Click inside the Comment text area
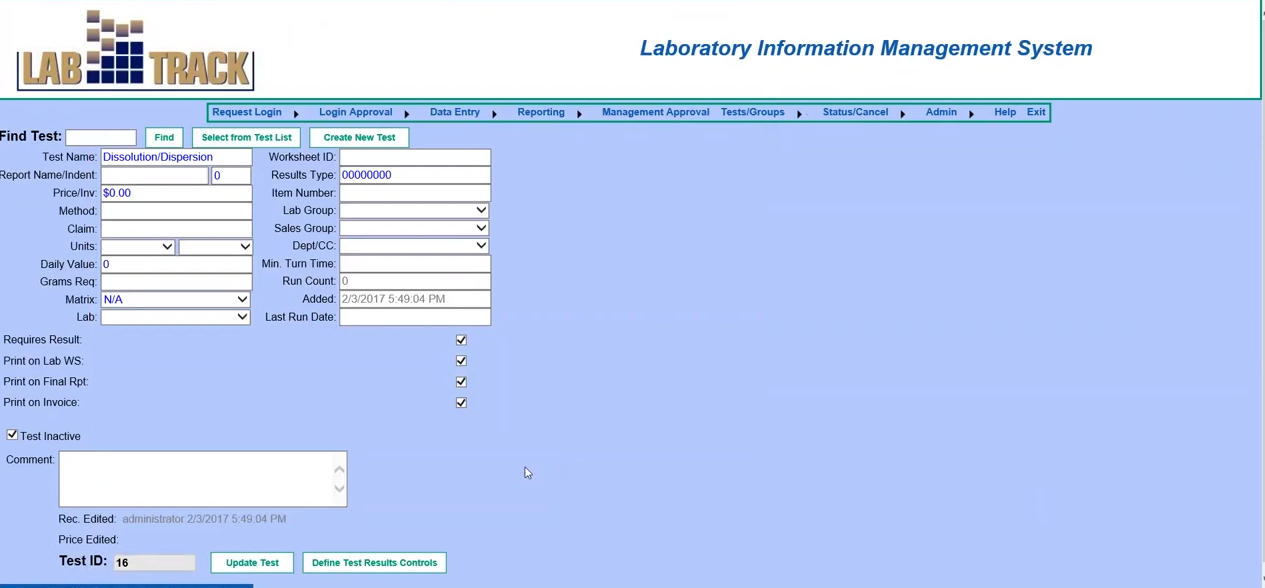The height and width of the screenshot is (588, 1265). point(195,478)
